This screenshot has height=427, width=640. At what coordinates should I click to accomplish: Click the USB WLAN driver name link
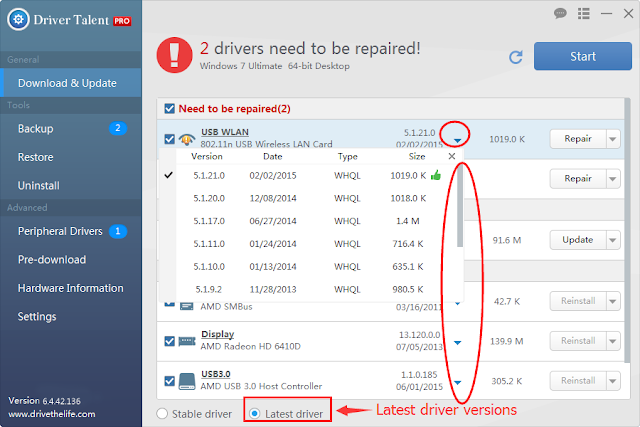click(225, 132)
